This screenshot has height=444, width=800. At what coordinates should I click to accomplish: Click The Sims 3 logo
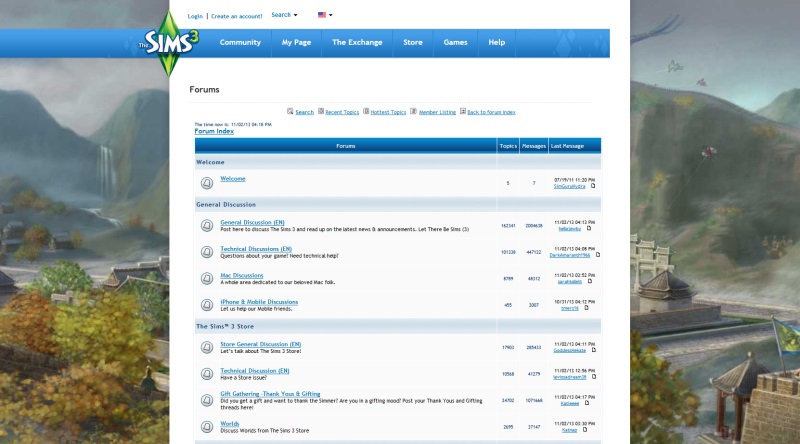[169, 43]
